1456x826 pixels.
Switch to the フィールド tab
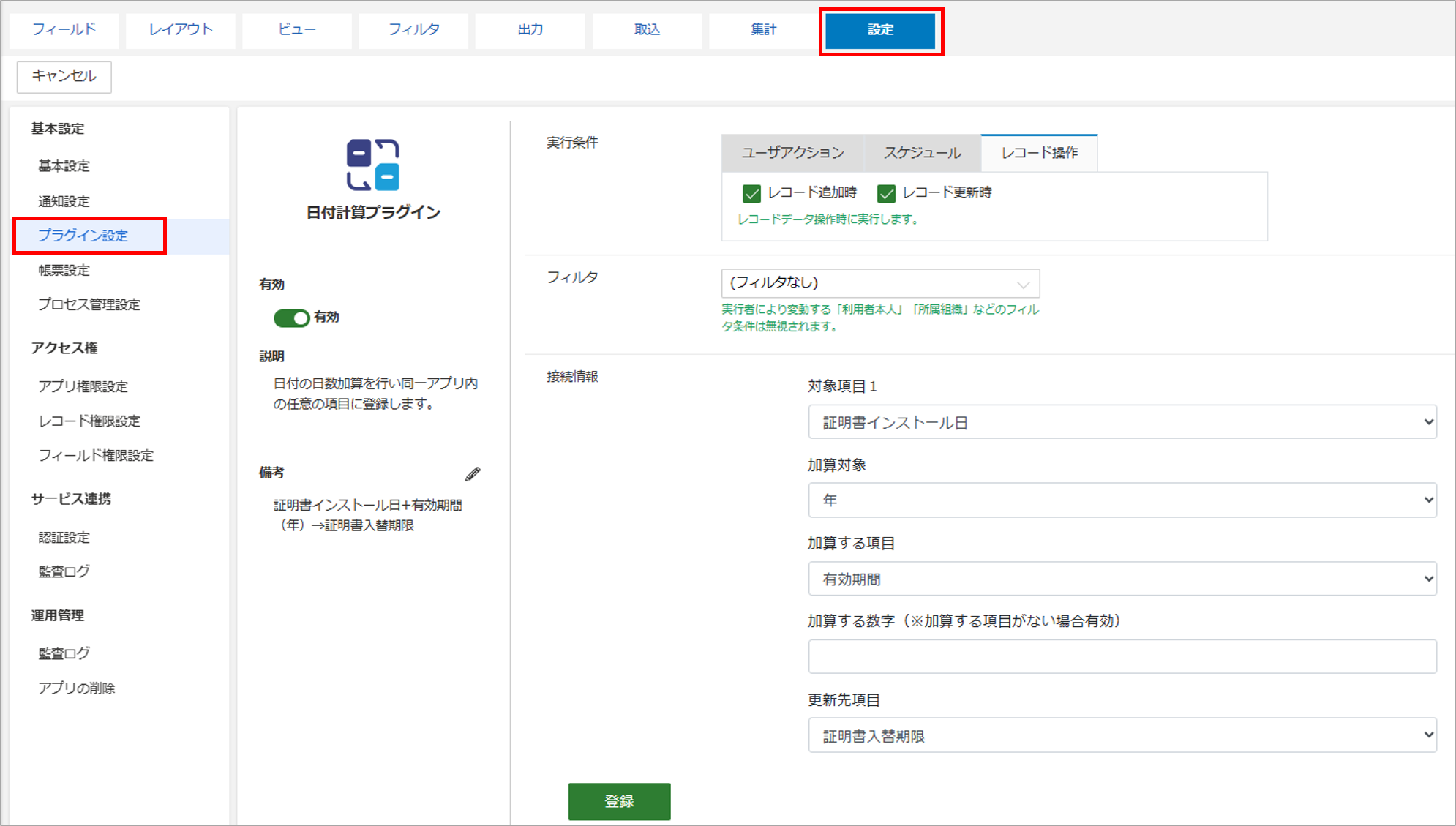tap(64, 30)
